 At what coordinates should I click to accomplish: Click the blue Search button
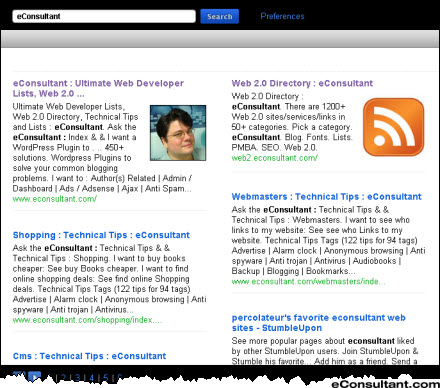219,16
